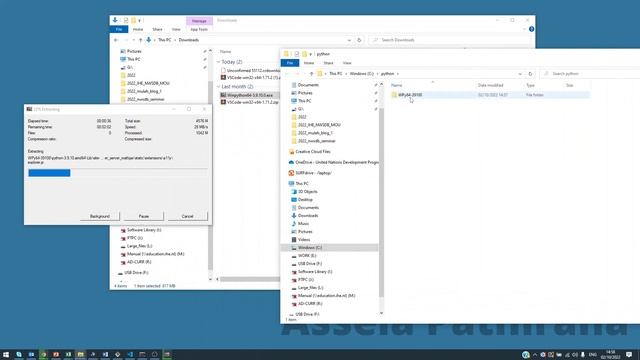Open notification center in taskbar

[629, 355]
